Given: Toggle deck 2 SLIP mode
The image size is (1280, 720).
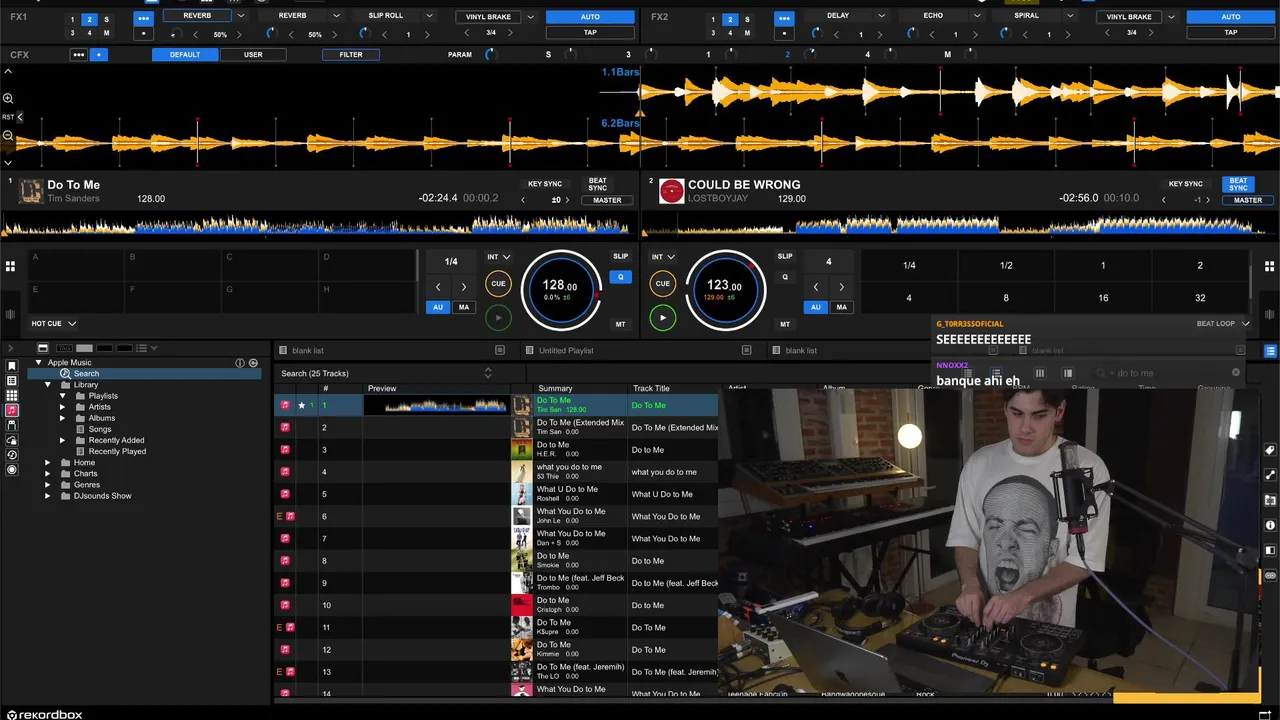Looking at the screenshot, I should pos(785,256).
